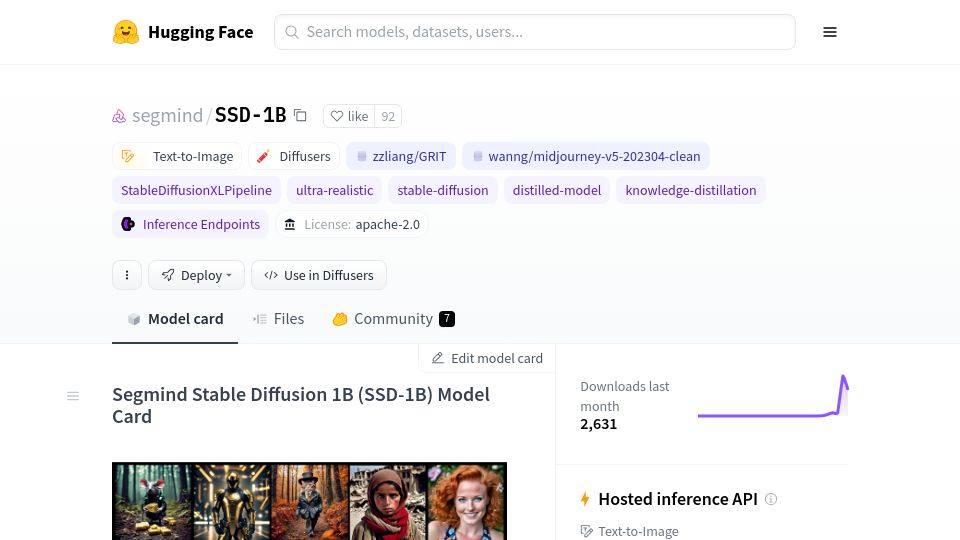Screen dimensions: 960x540
Task: Open the Community tab
Action: click(394, 319)
